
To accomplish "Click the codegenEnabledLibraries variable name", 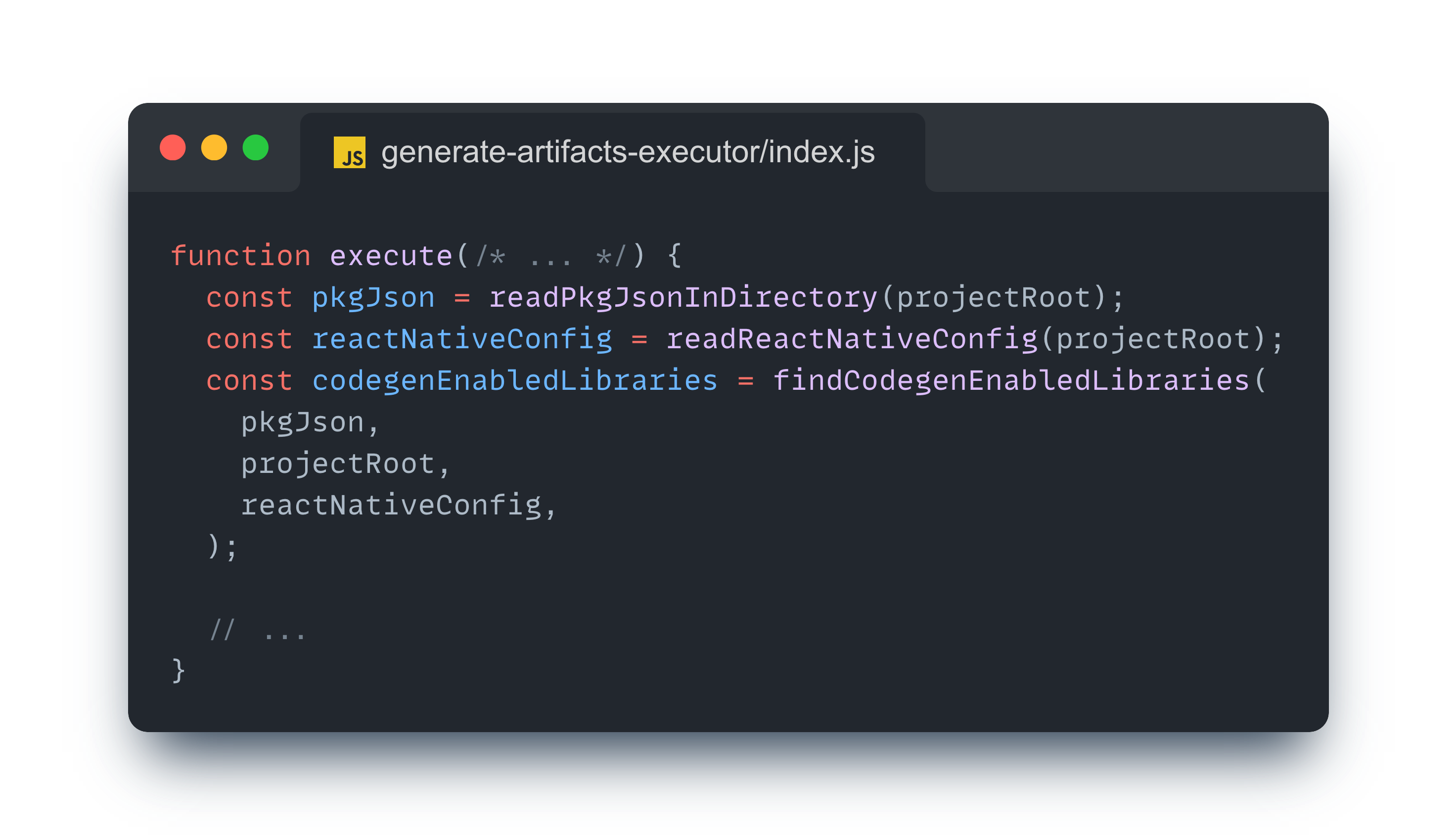I will [514, 381].
